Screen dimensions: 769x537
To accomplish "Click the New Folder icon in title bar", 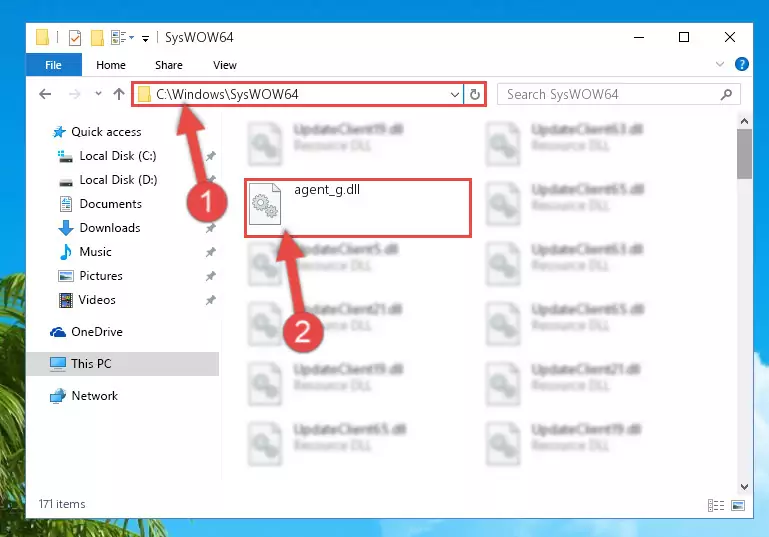I will point(97,38).
